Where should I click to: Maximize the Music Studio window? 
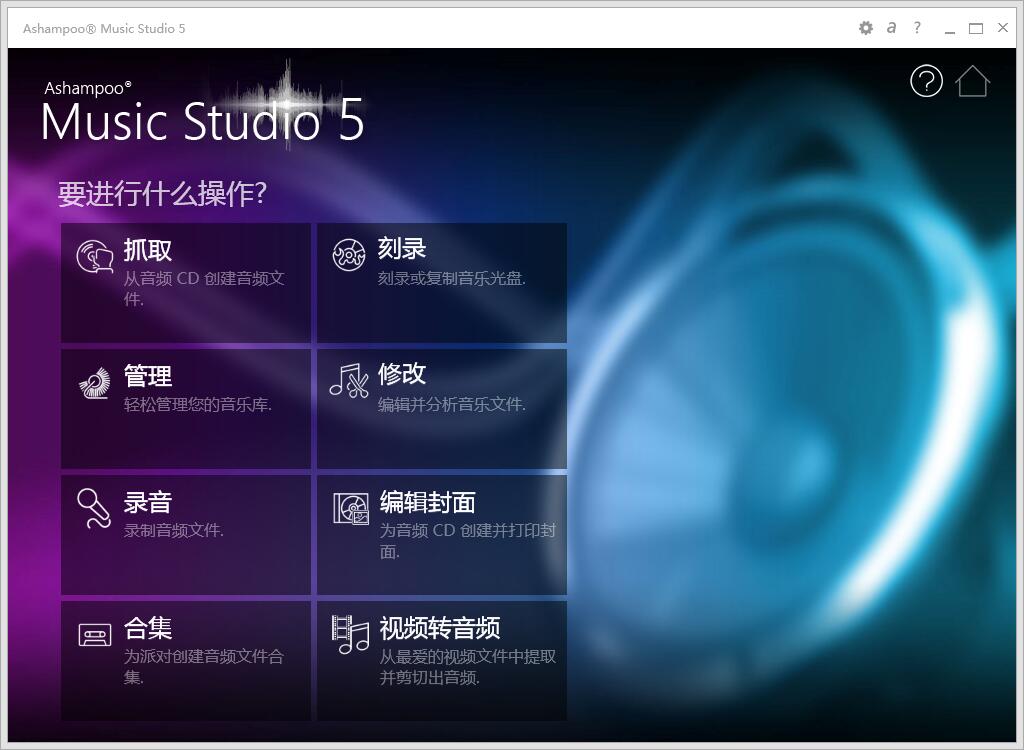pos(976,28)
